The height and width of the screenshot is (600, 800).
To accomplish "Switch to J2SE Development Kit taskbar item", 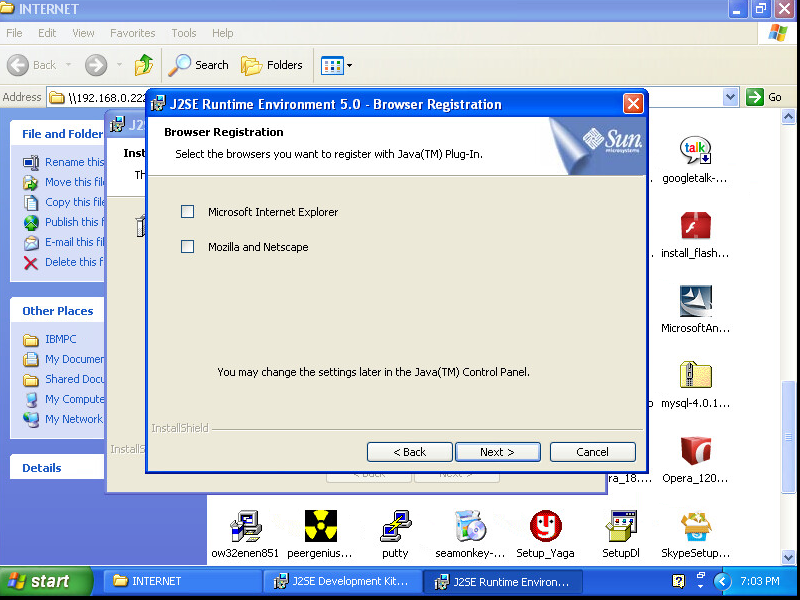I will click(340, 581).
